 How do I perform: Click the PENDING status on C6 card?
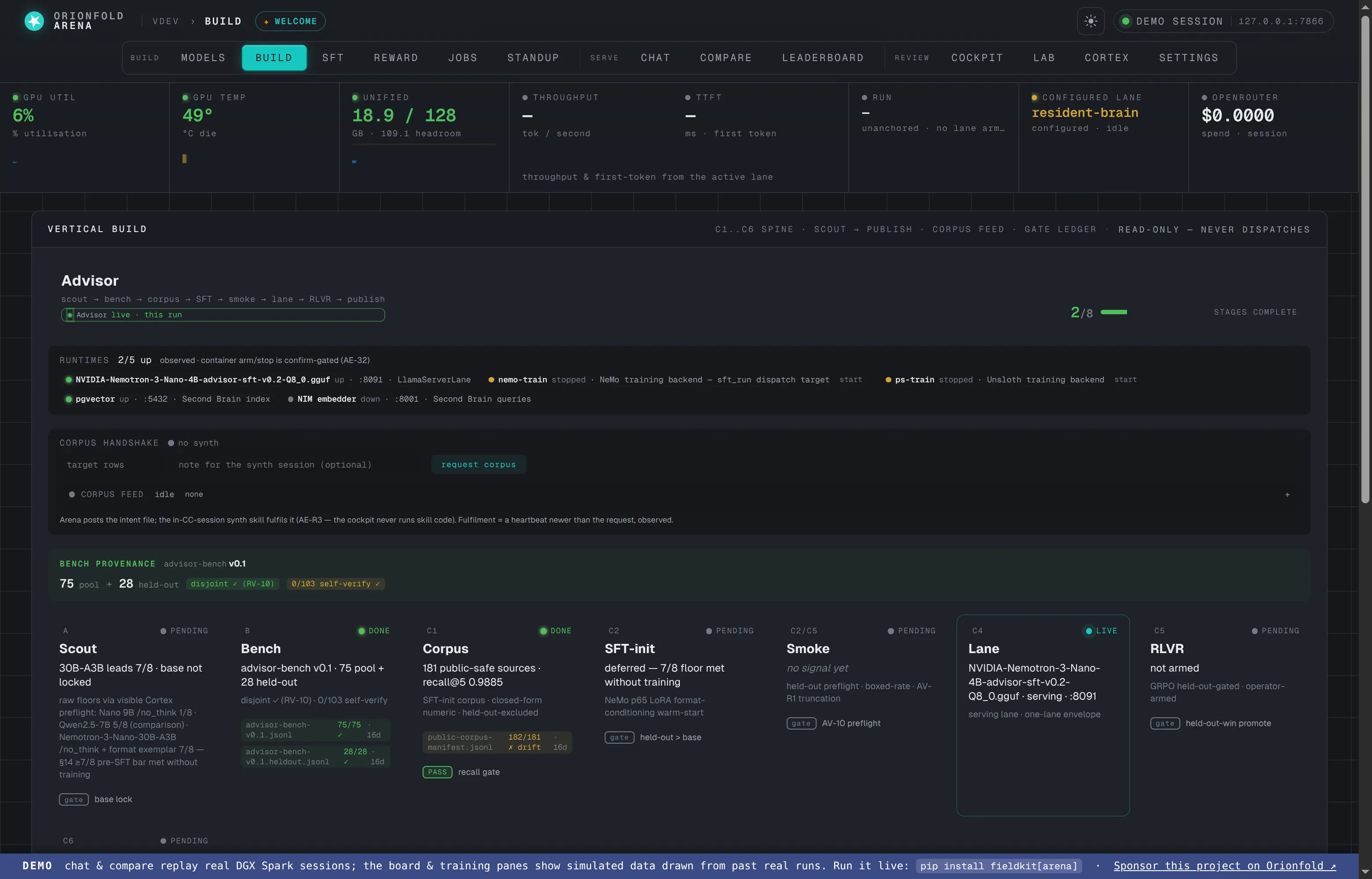[x=184, y=841]
